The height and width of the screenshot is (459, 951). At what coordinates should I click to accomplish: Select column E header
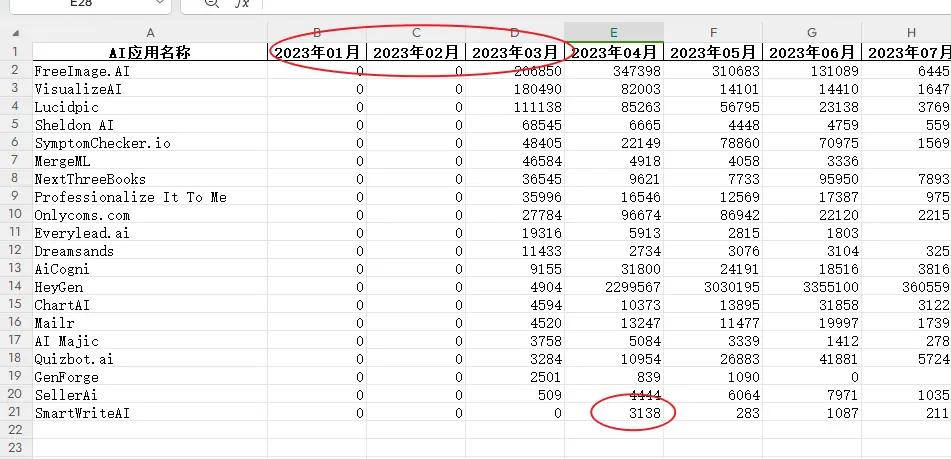point(614,33)
